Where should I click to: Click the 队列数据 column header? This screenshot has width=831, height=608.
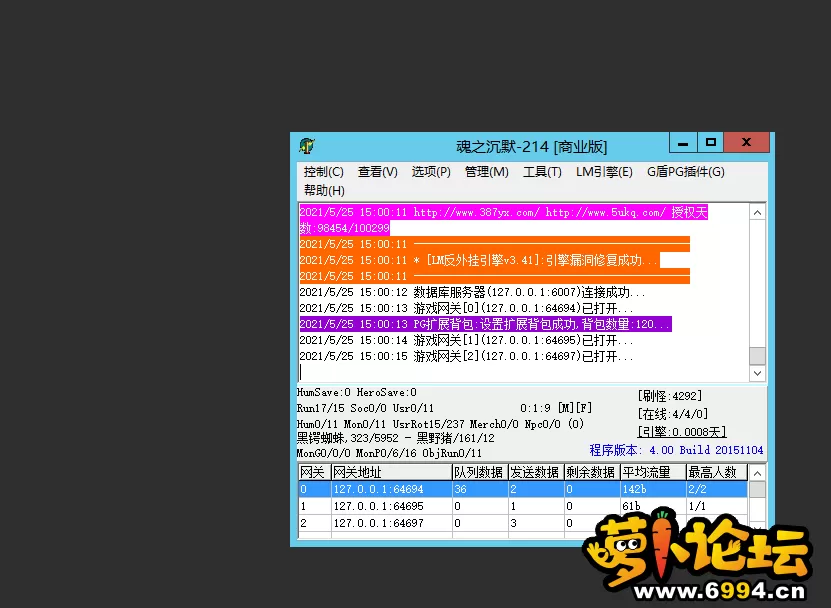click(480, 472)
